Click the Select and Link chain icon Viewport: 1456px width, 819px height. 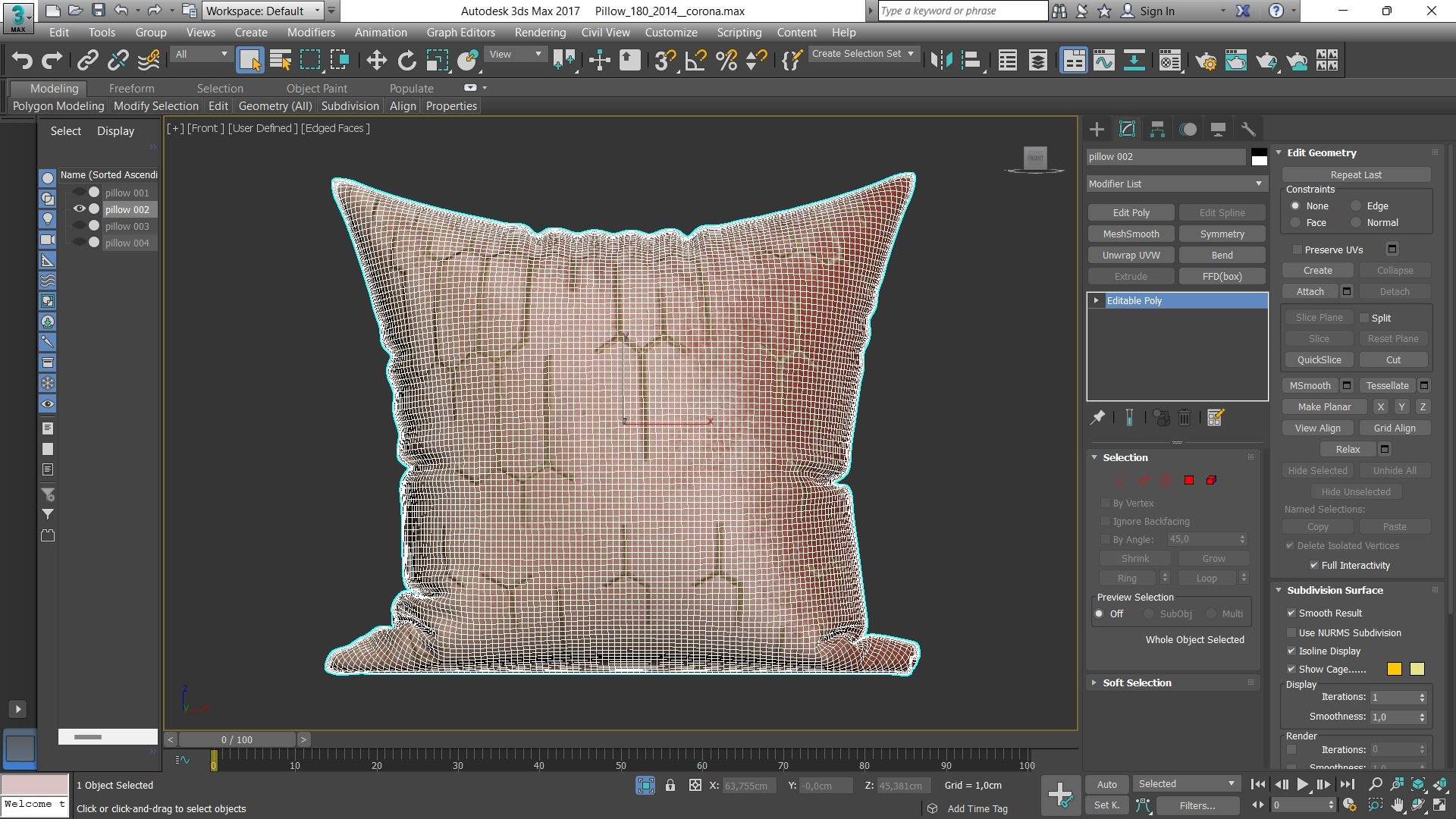[x=88, y=60]
